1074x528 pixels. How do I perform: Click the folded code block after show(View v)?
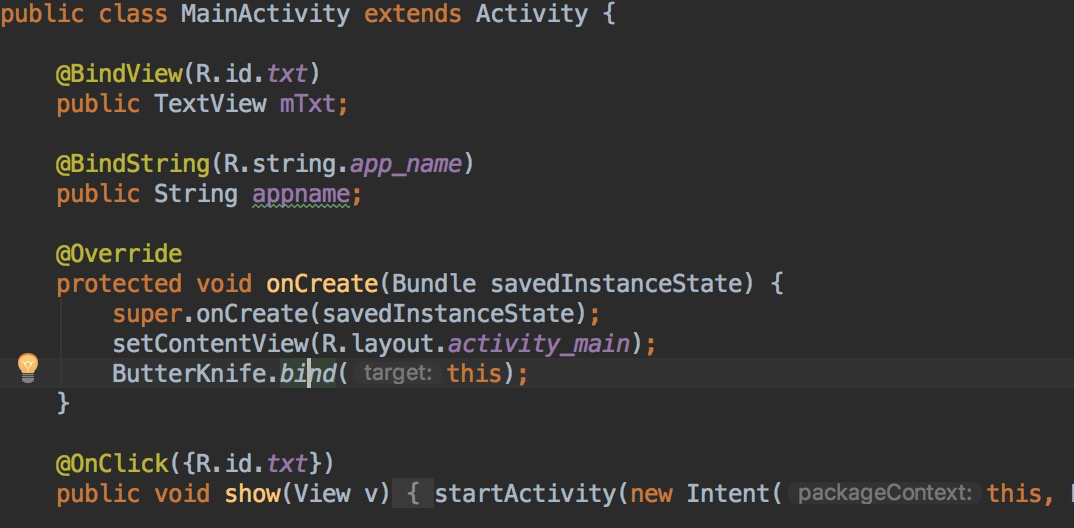(x=413, y=494)
